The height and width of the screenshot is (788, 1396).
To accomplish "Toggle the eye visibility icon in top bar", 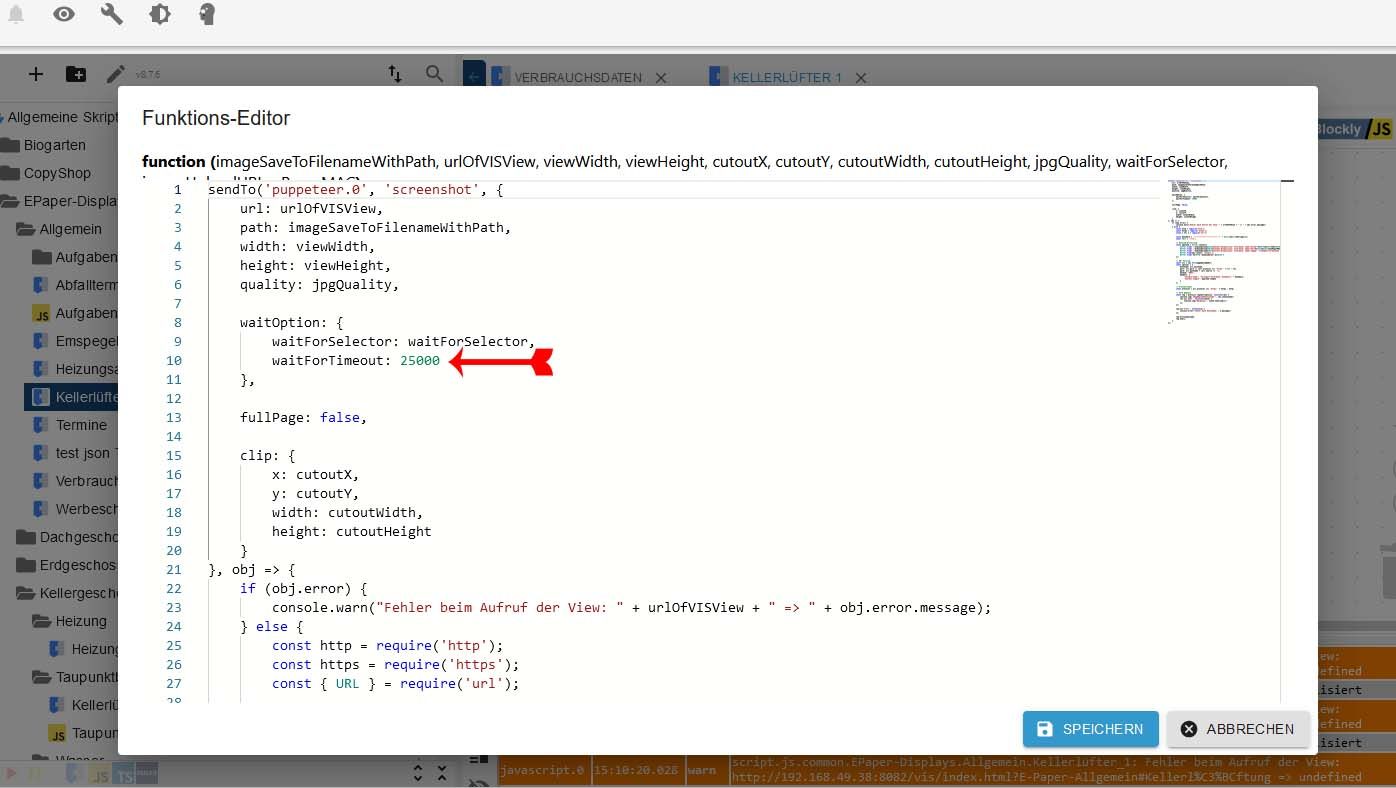I will click(64, 14).
